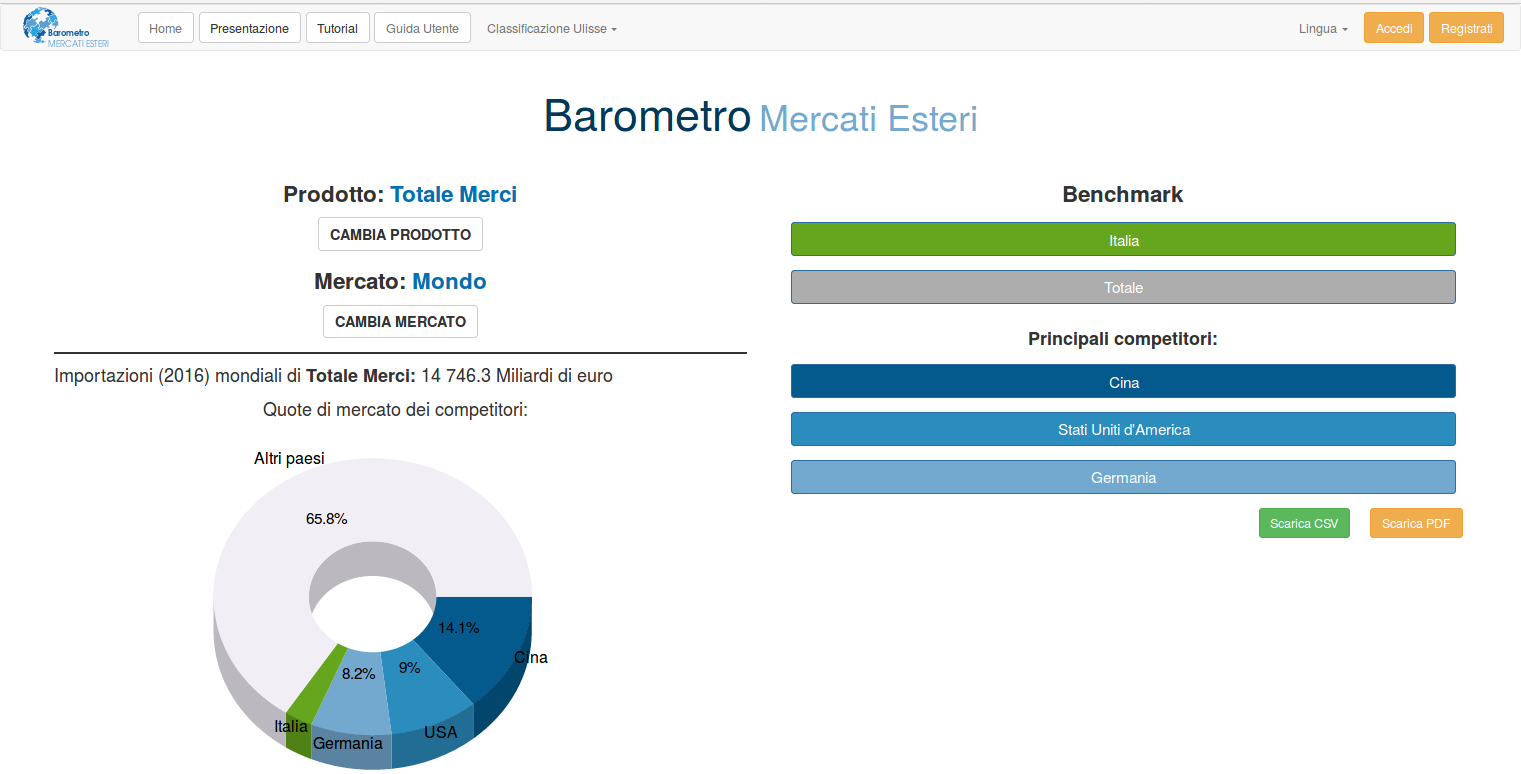The width and height of the screenshot is (1521, 774).
Task: Open the Home page
Action: pos(165,27)
